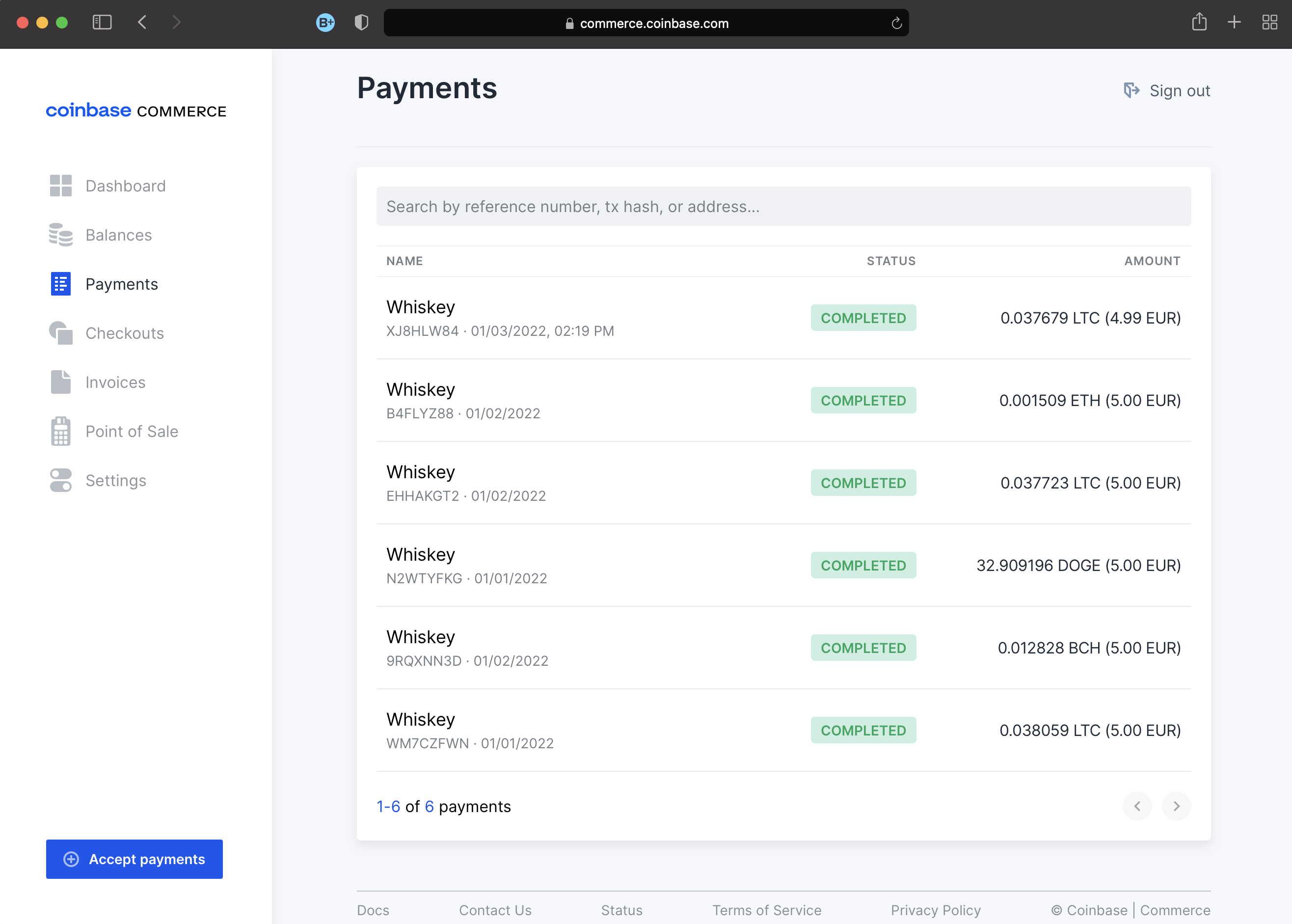Open the privacy shield report
Screen dimensions: 1292x924
coord(361,22)
